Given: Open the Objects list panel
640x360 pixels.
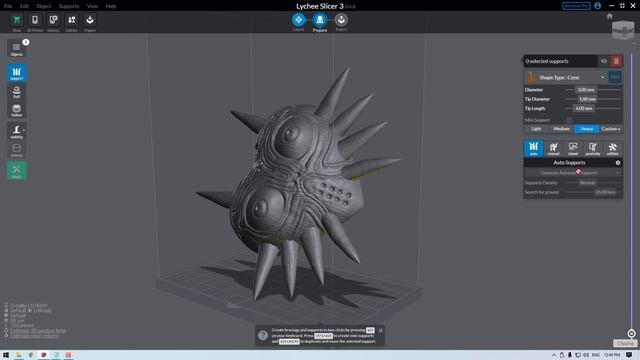Looking at the screenshot, I should pos(16,49).
